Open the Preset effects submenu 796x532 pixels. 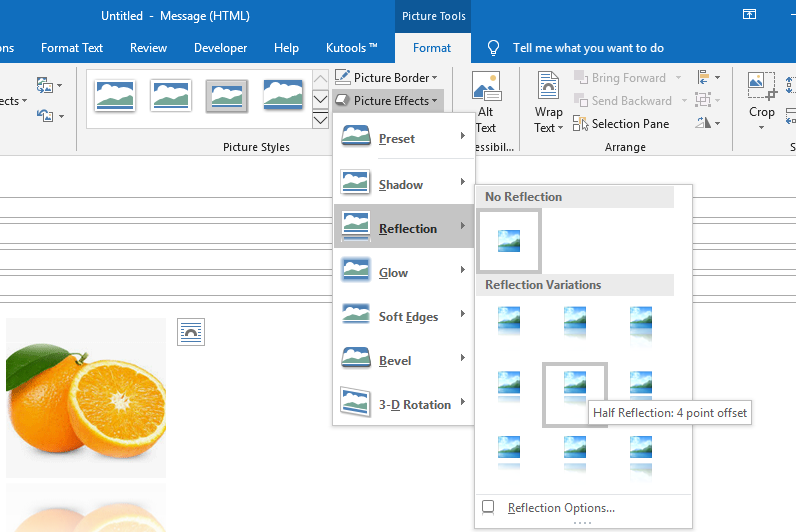[x=404, y=138]
